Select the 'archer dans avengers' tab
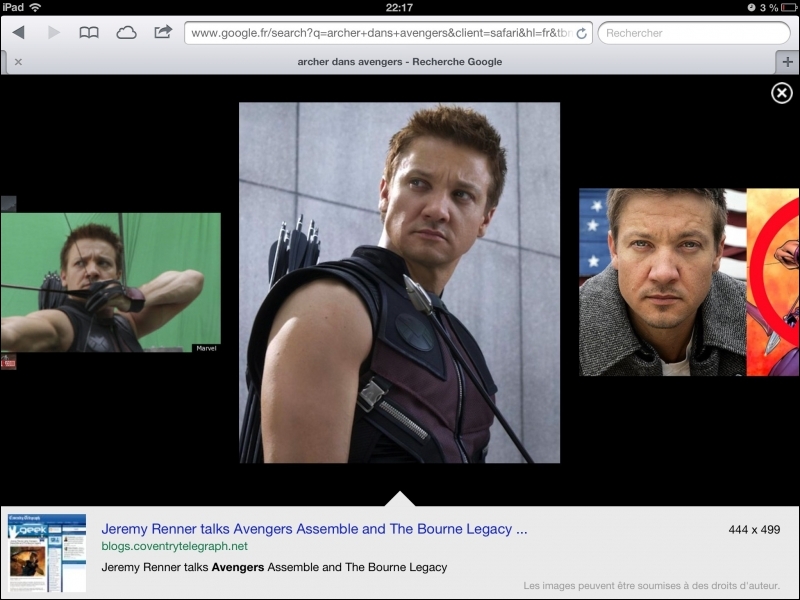800x600 pixels. tap(399, 62)
